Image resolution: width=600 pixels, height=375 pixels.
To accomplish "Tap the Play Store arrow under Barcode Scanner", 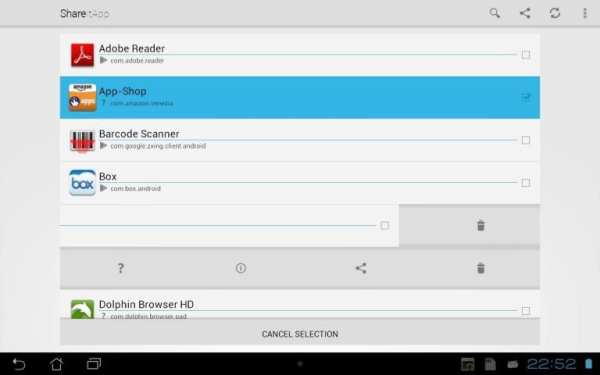I will [x=103, y=146].
